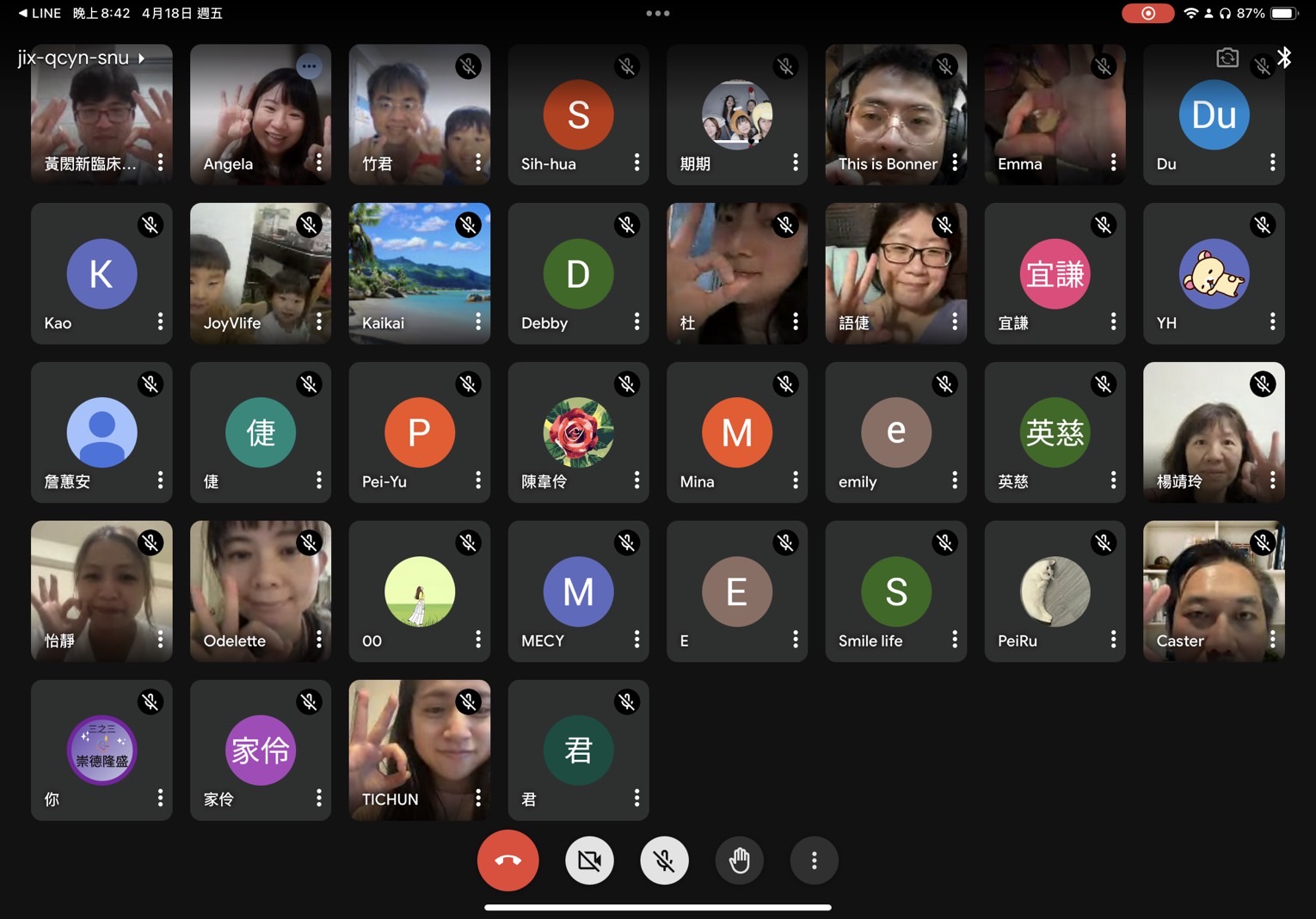Tap muted mic indicator on Mina's tile
Viewport: 1316px width, 919px height.
785,384
